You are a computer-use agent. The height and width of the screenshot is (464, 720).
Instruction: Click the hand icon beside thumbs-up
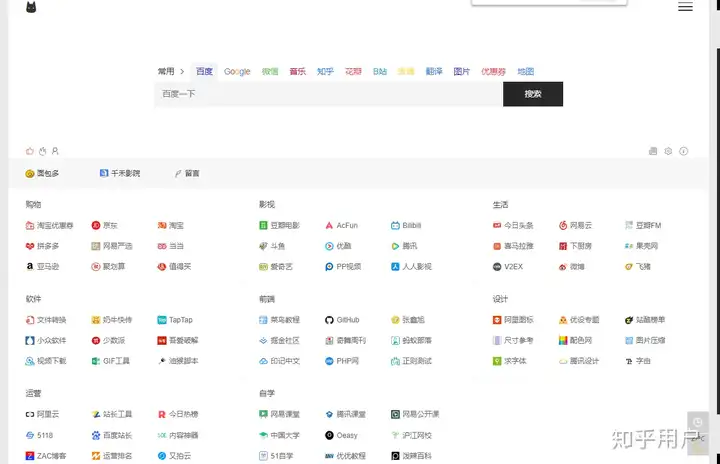point(43,151)
